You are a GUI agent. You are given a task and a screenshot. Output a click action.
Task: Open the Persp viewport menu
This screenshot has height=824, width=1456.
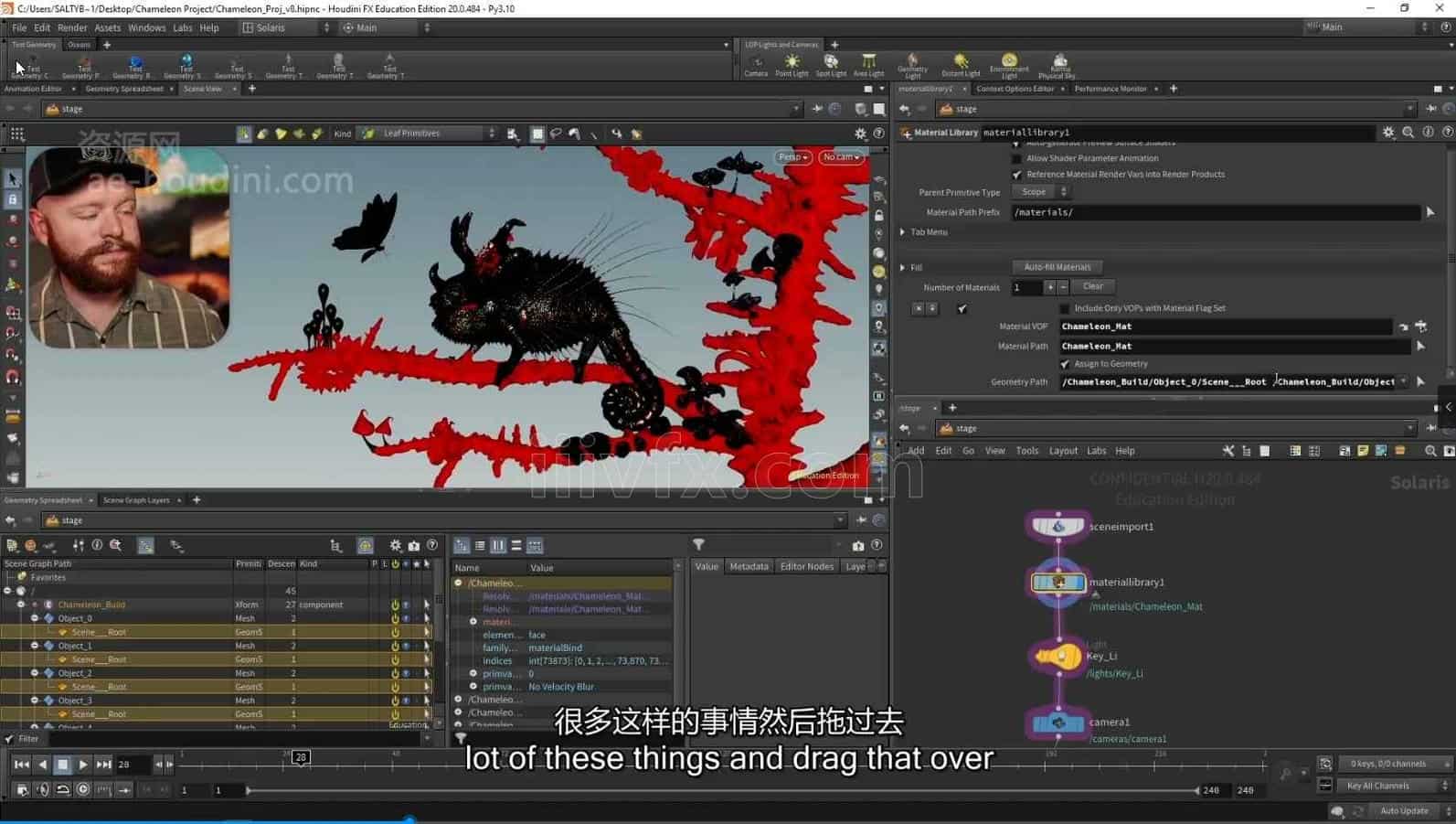pos(793,157)
